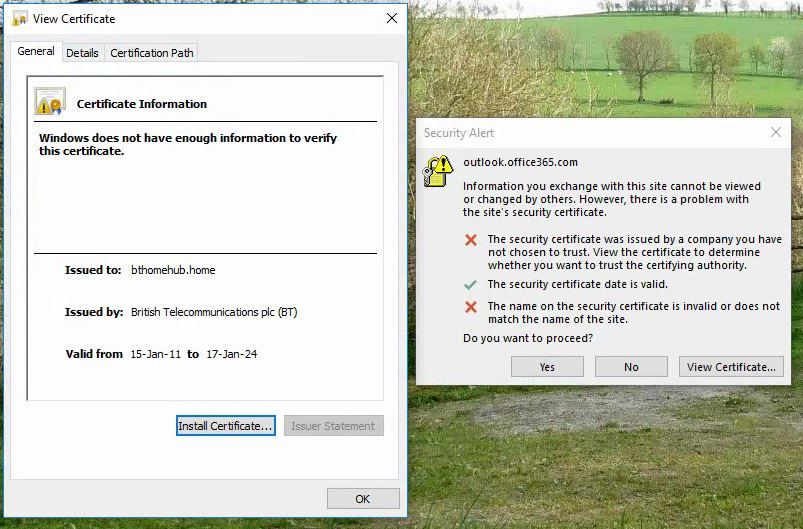Screen dimensions: 803x529
Task: Click the 17-Jan-24 expiry date
Action: tap(231, 354)
